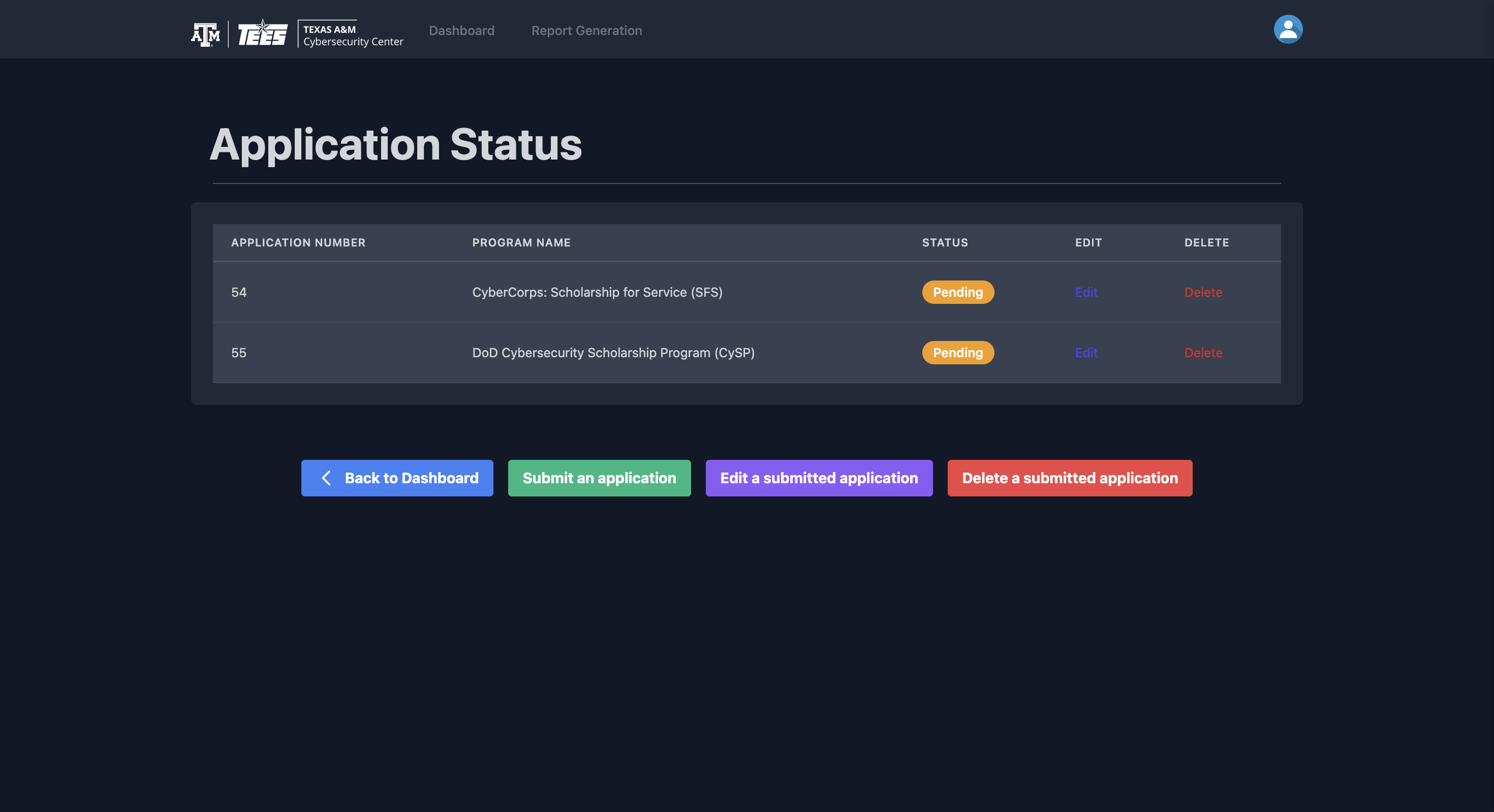Click the Application Number column header
Image resolution: width=1494 pixels, height=812 pixels.
(298, 242)
